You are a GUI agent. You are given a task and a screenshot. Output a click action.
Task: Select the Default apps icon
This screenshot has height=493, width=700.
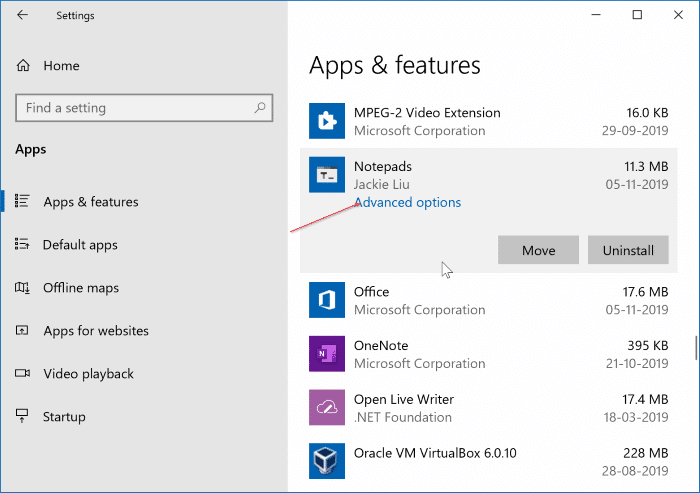coord(22,244)
